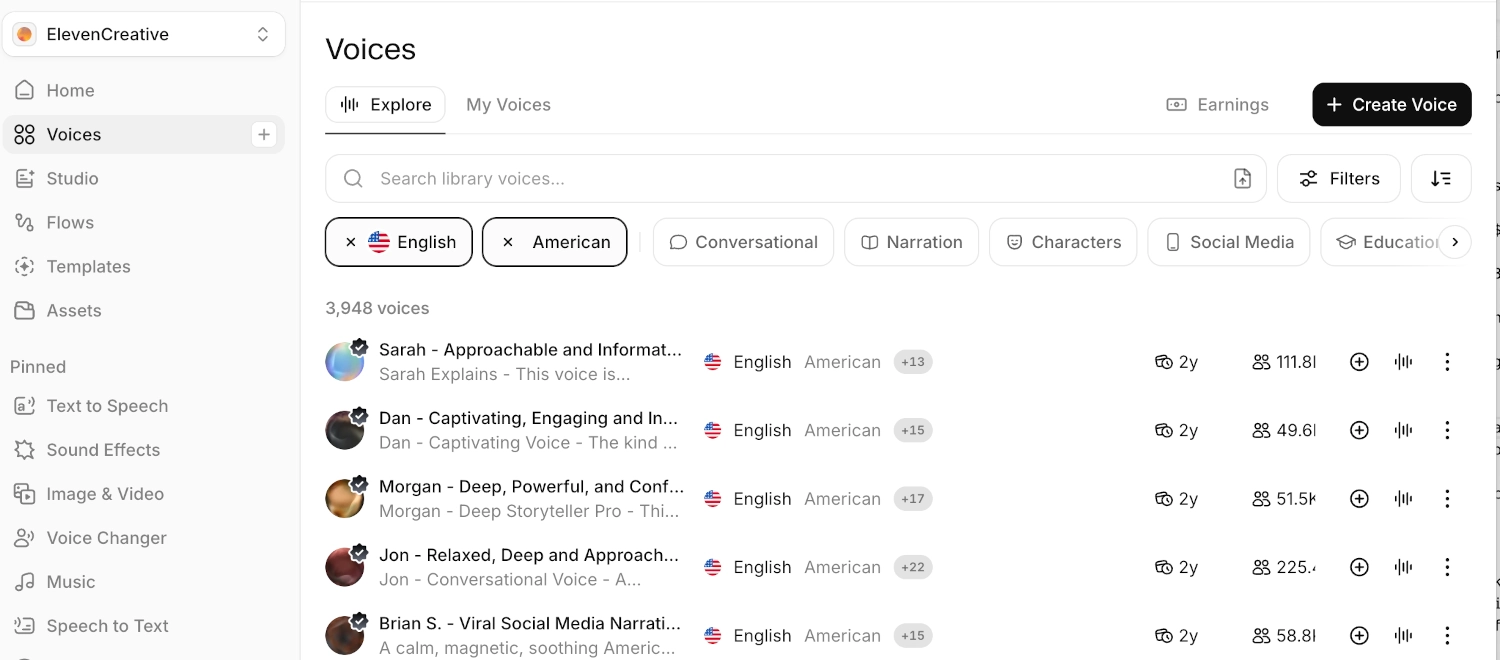Add Jon voice using plus circle icon
The image size is (1500, 660).
coord(1359,567)
